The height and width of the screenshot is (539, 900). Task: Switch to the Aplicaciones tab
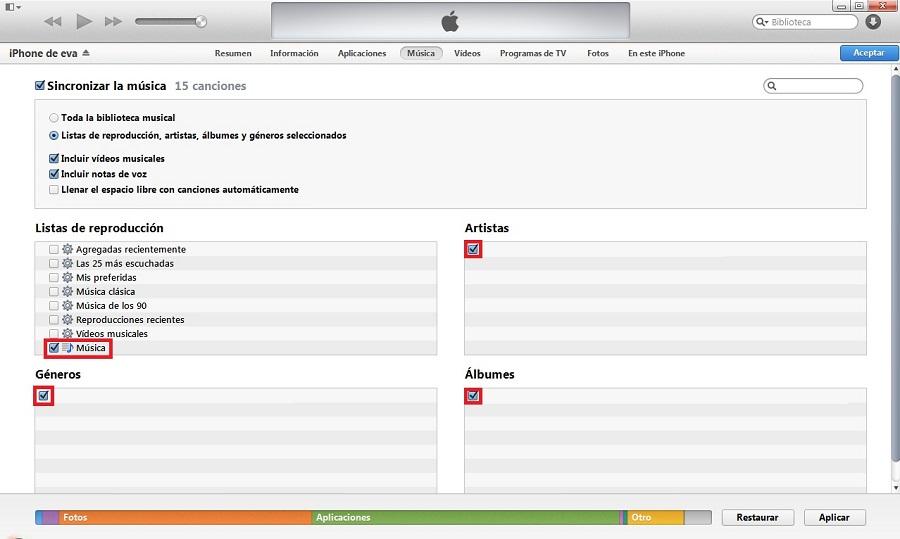click(362, 53)
